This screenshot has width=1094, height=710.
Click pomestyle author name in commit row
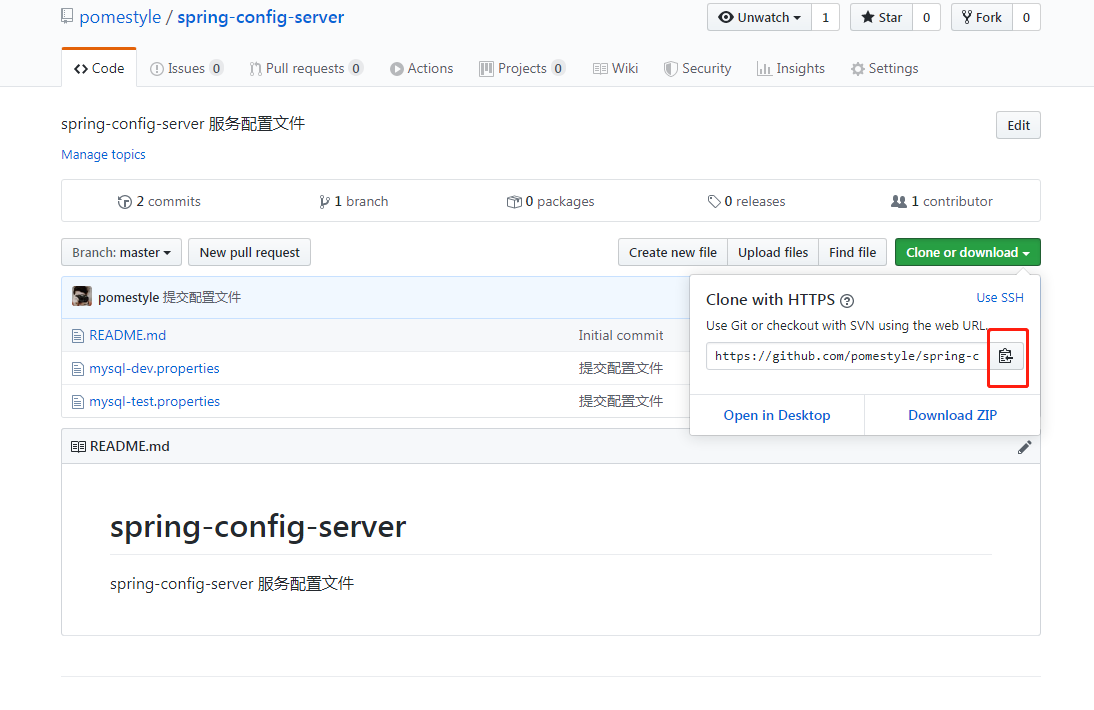[128, 298]
